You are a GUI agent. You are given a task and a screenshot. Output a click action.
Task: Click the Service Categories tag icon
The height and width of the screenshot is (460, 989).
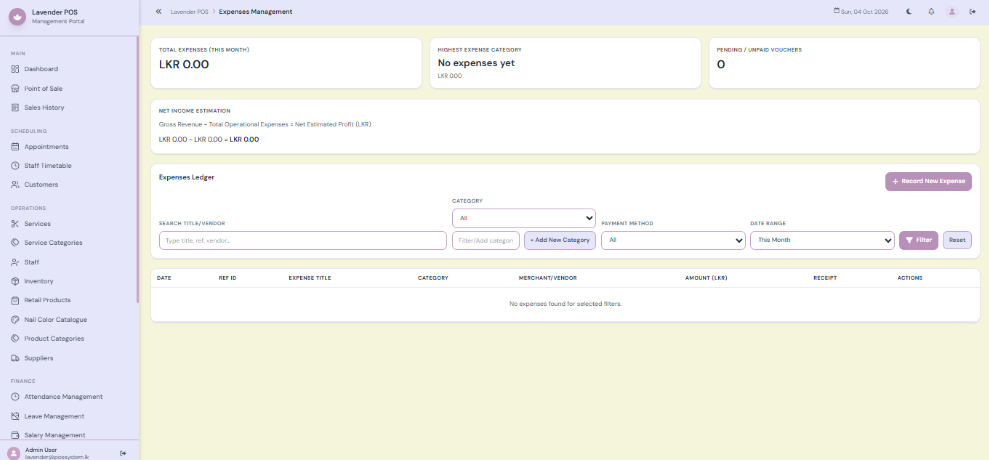pos(15,242)
